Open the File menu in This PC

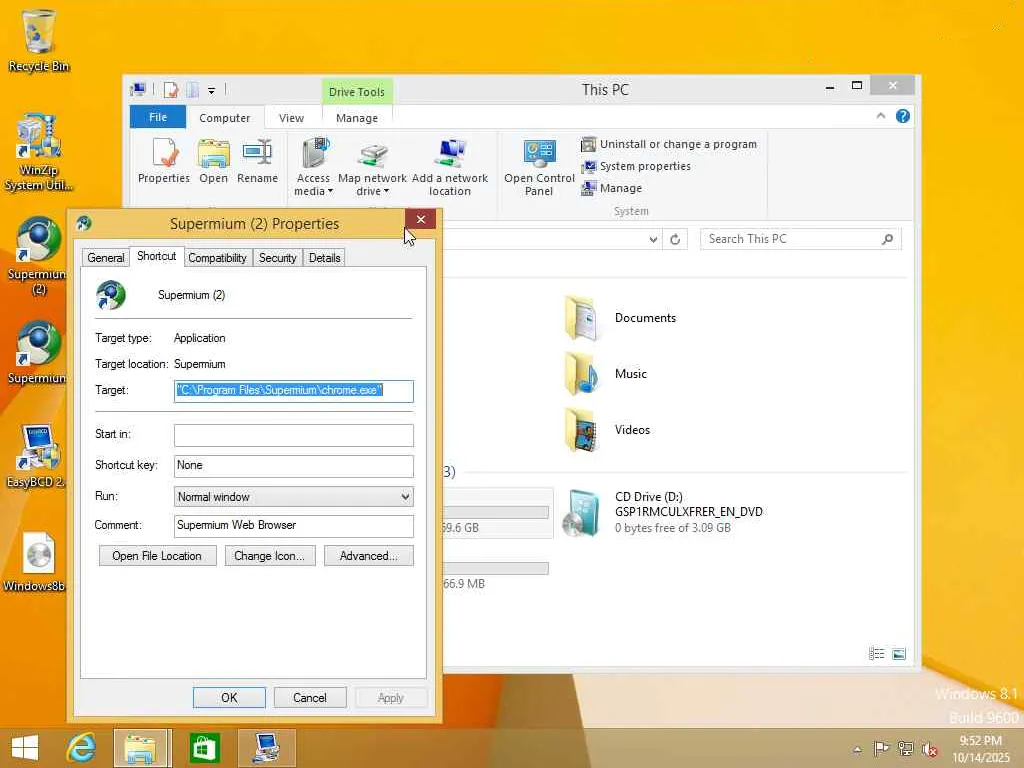click(158, 118)
